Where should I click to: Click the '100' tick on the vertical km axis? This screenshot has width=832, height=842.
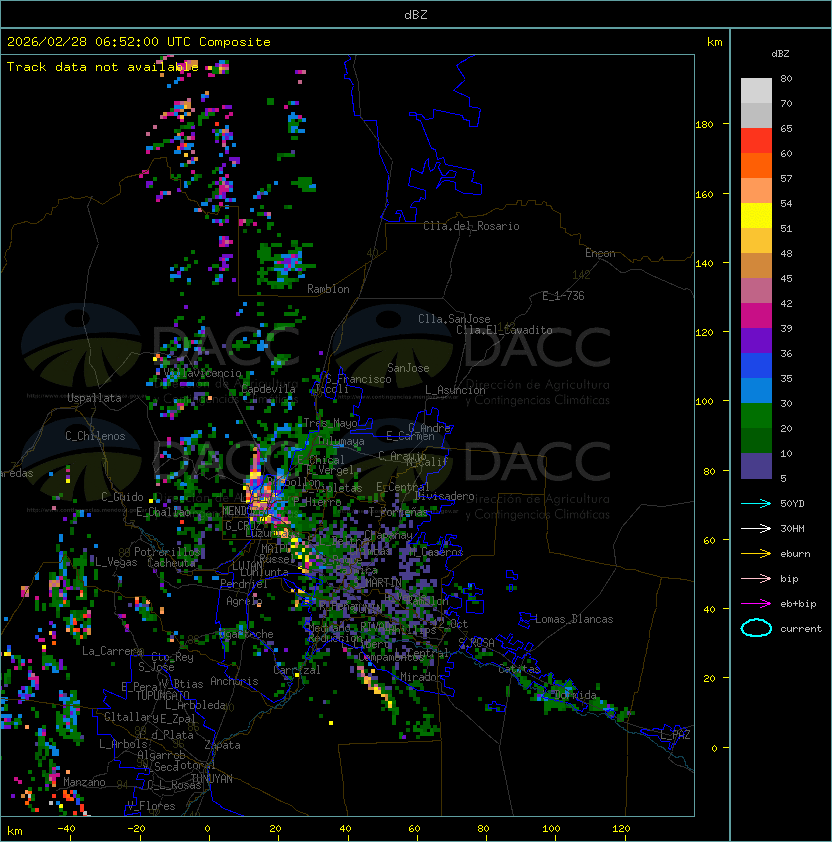[x=704, y=402]
